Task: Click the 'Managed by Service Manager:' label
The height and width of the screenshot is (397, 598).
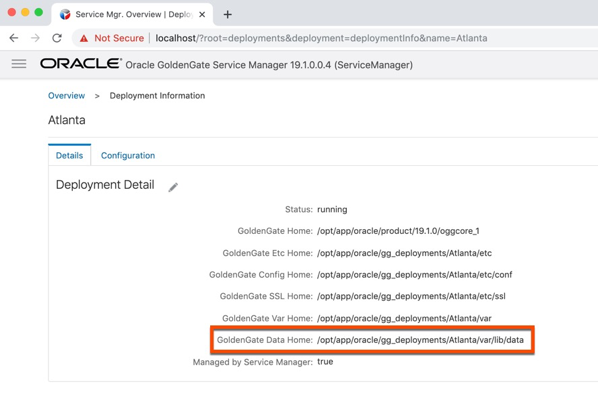Action: (x=253, y=362)
